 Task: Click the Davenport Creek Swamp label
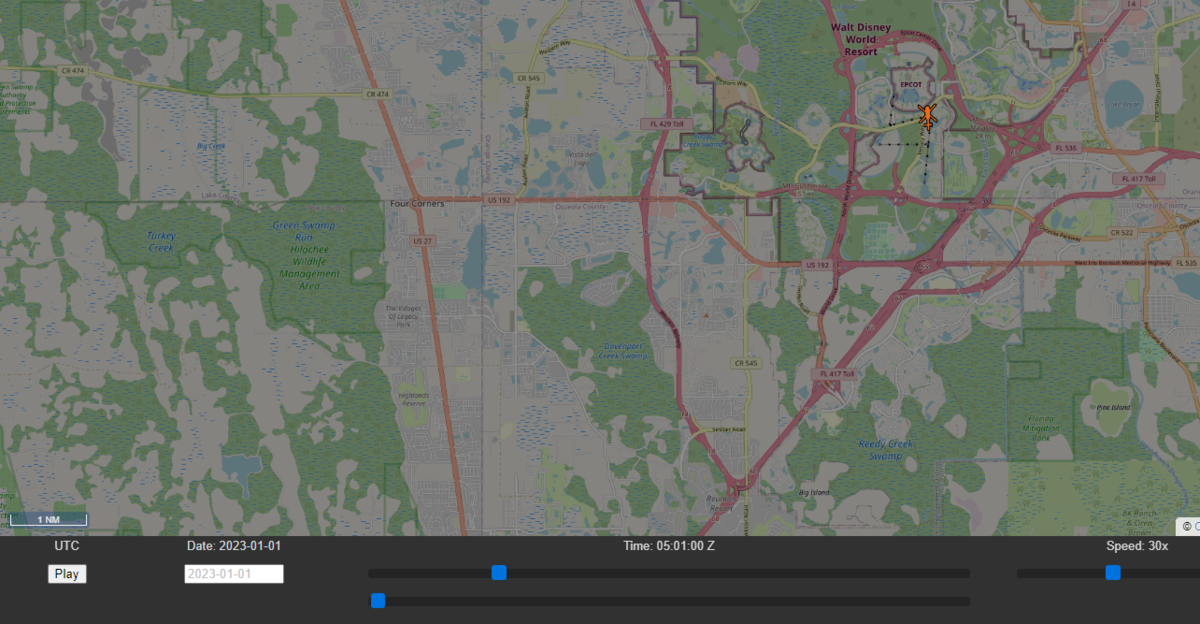tap(623, 350)
